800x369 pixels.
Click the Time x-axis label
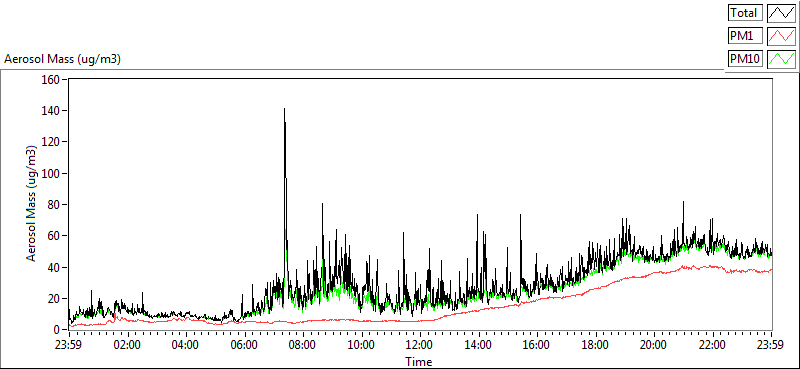click(x=419, y=362)
